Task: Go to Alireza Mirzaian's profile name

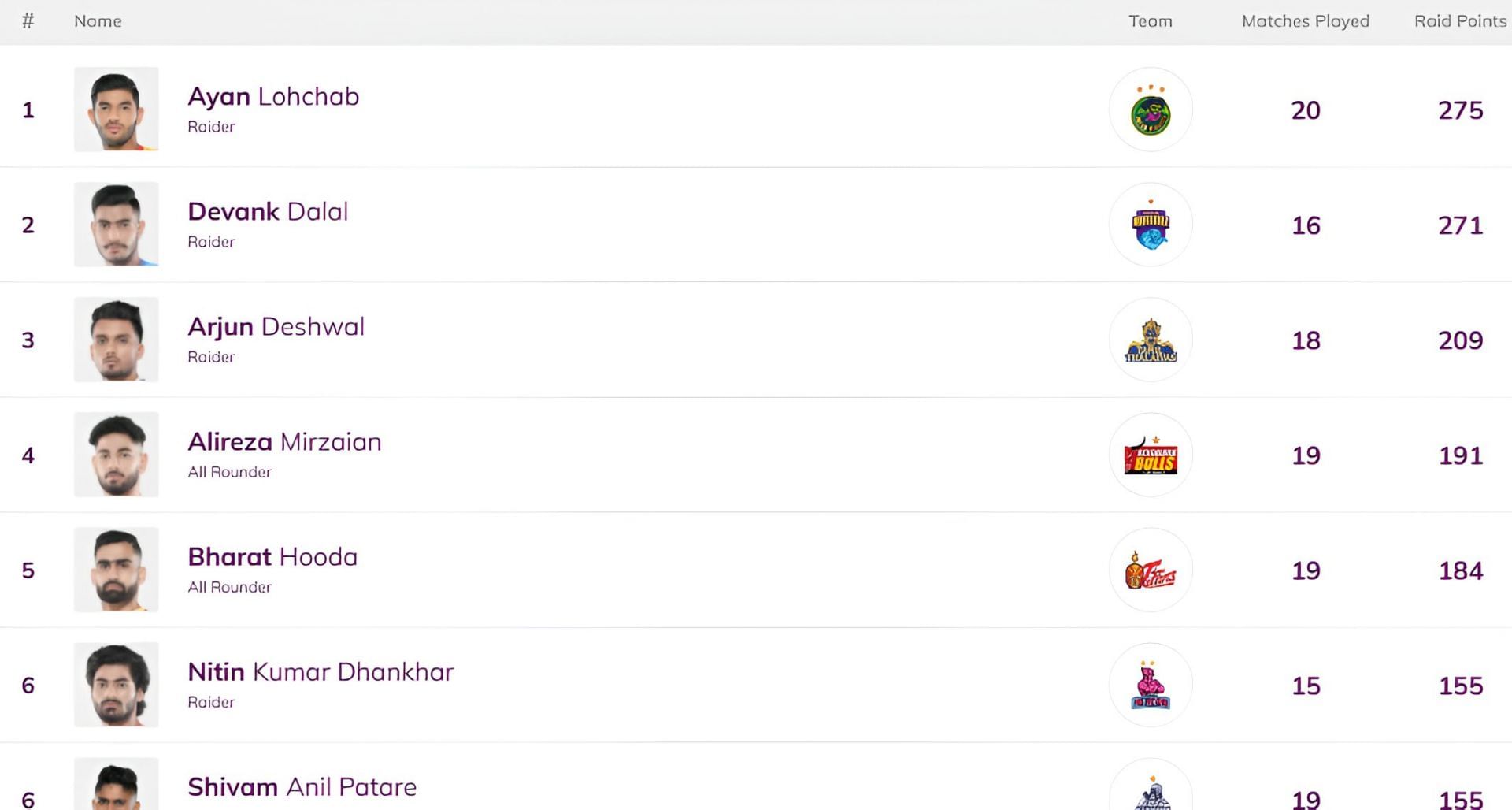Action: pos(284,441)
